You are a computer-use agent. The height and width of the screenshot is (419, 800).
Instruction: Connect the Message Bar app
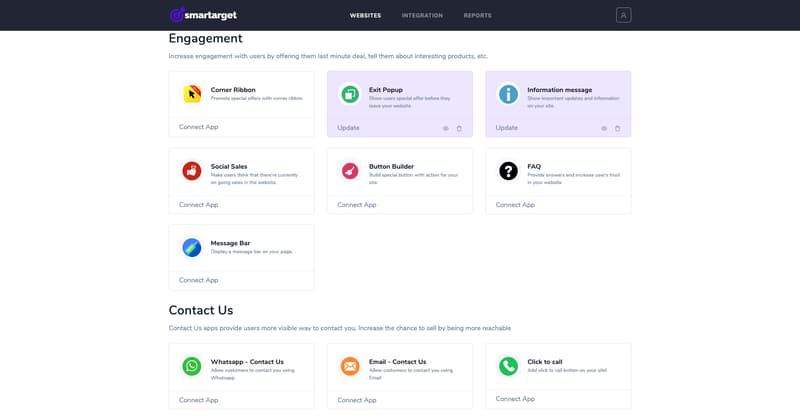tap(198, 280)
